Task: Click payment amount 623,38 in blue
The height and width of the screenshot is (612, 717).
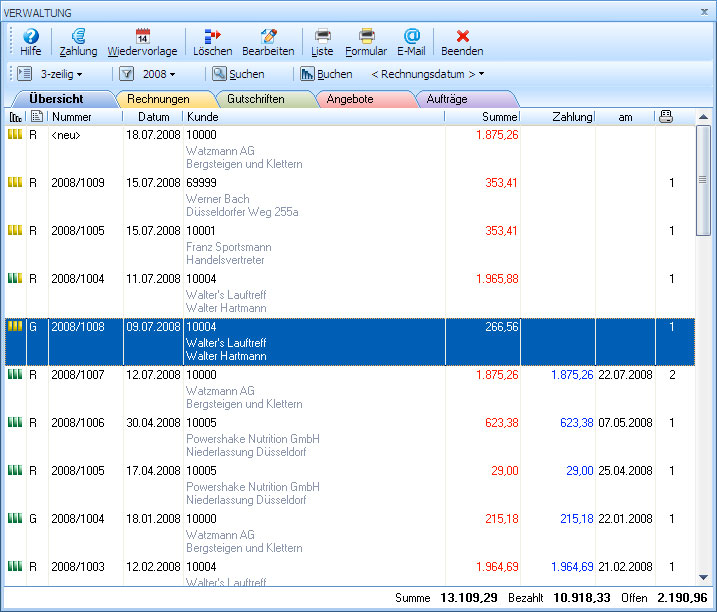Action: 577,423
